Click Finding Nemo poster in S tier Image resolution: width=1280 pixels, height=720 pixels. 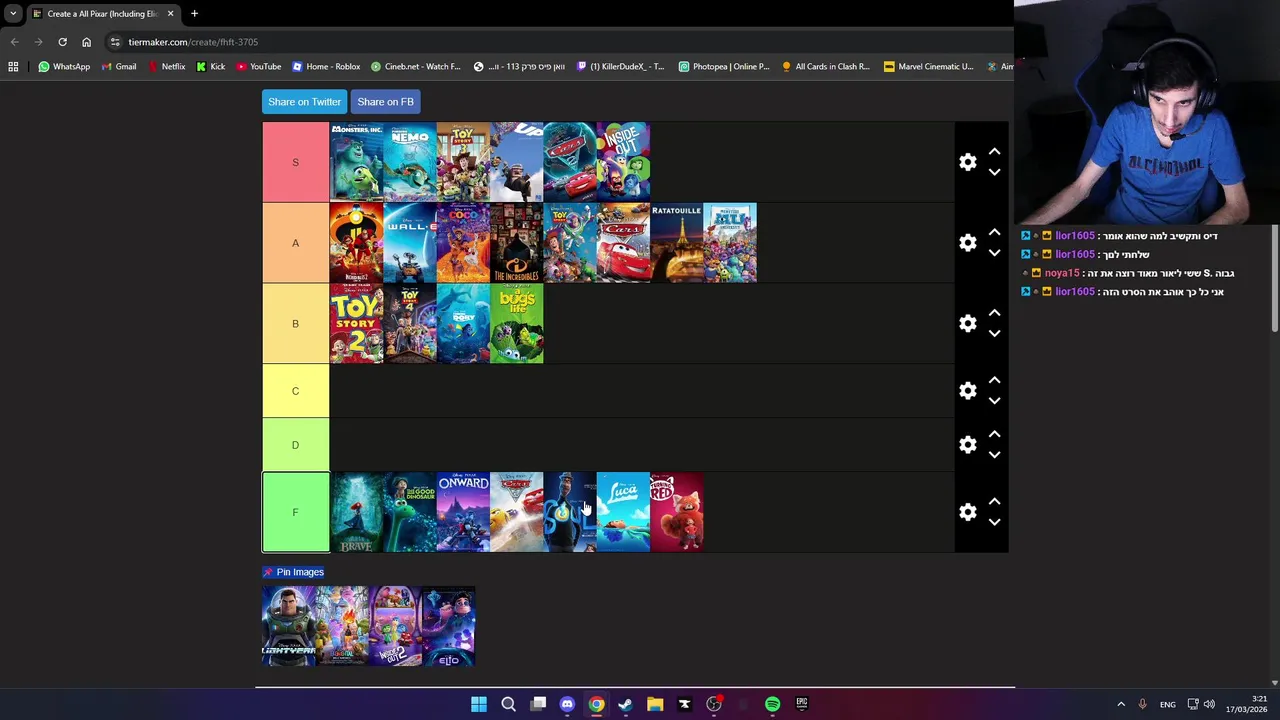pos(410,162)
